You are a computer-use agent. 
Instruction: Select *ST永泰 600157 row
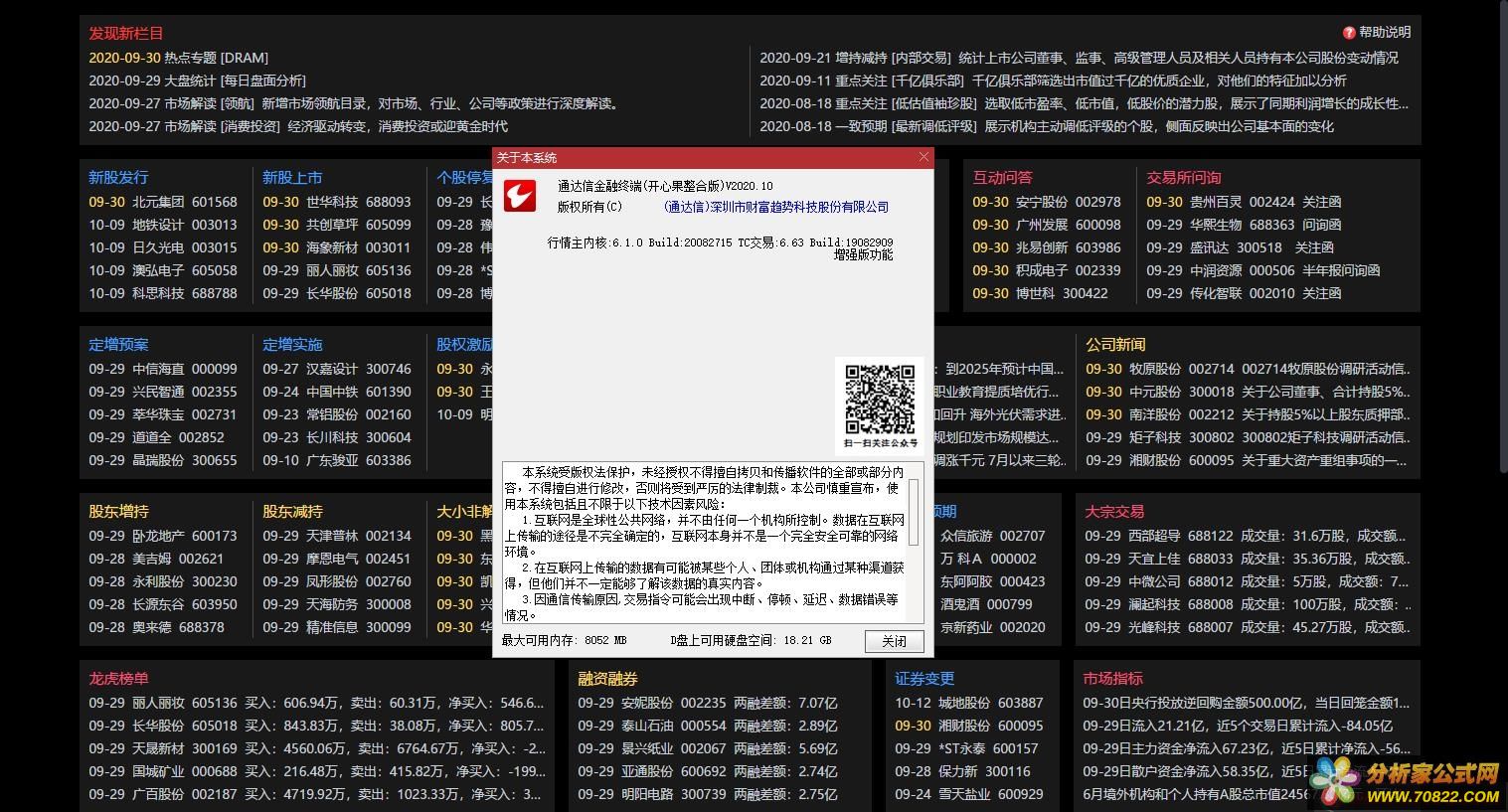click(x=966, y=748)
